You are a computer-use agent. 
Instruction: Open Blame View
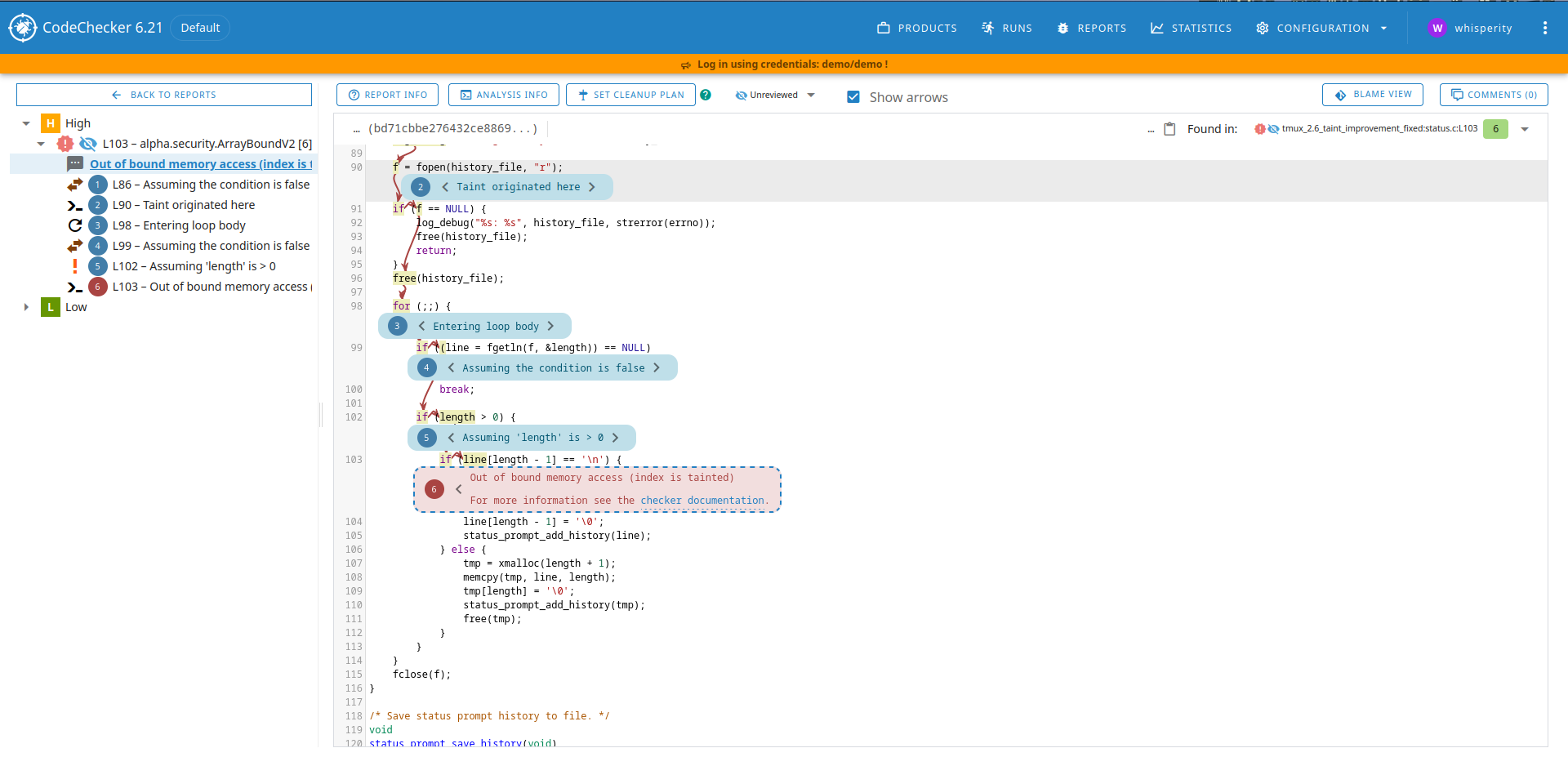1372,94
